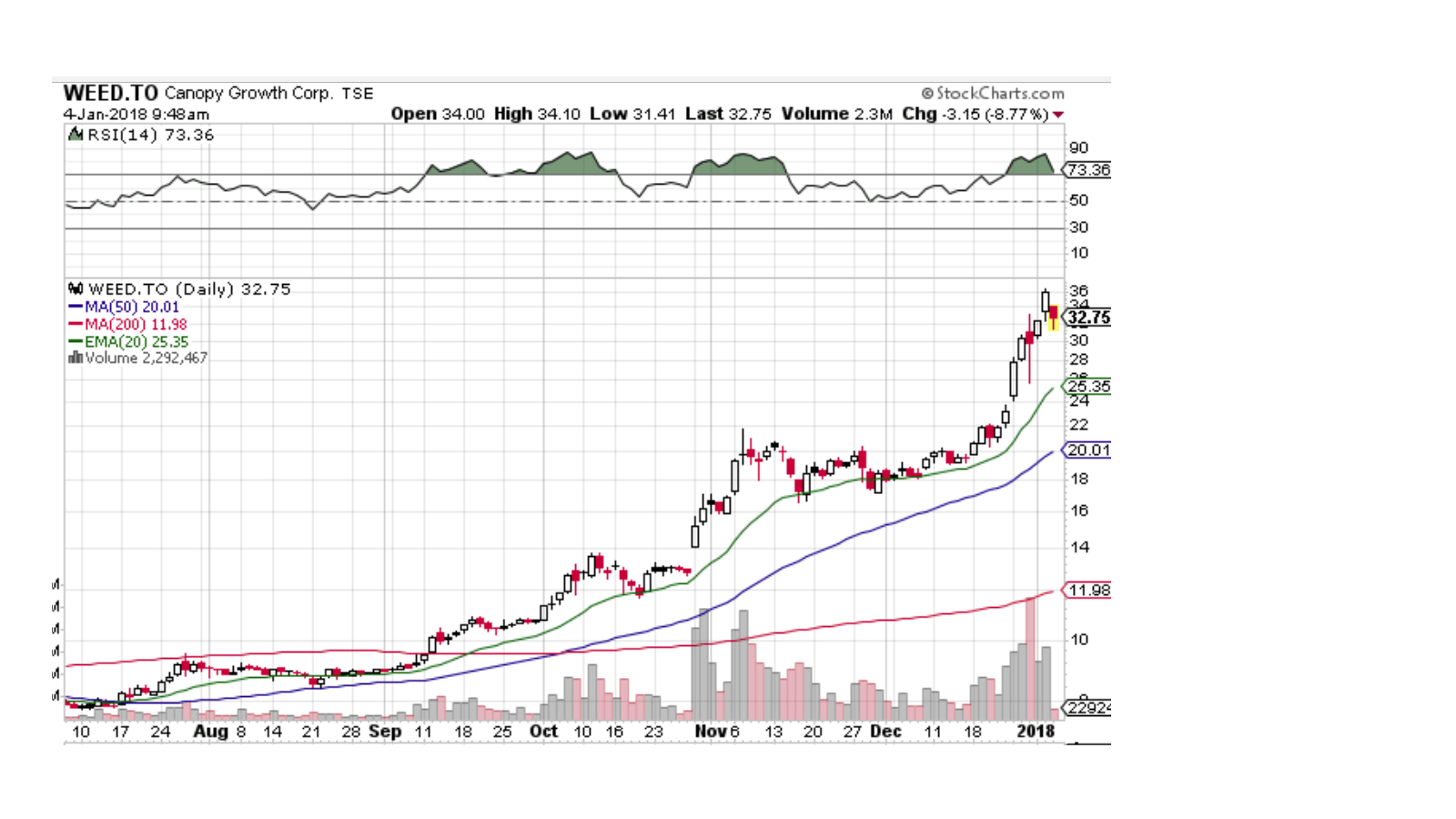1456x819 pixels.
Task: Click the red down arrow after Chg
Action: (1058, 115)
